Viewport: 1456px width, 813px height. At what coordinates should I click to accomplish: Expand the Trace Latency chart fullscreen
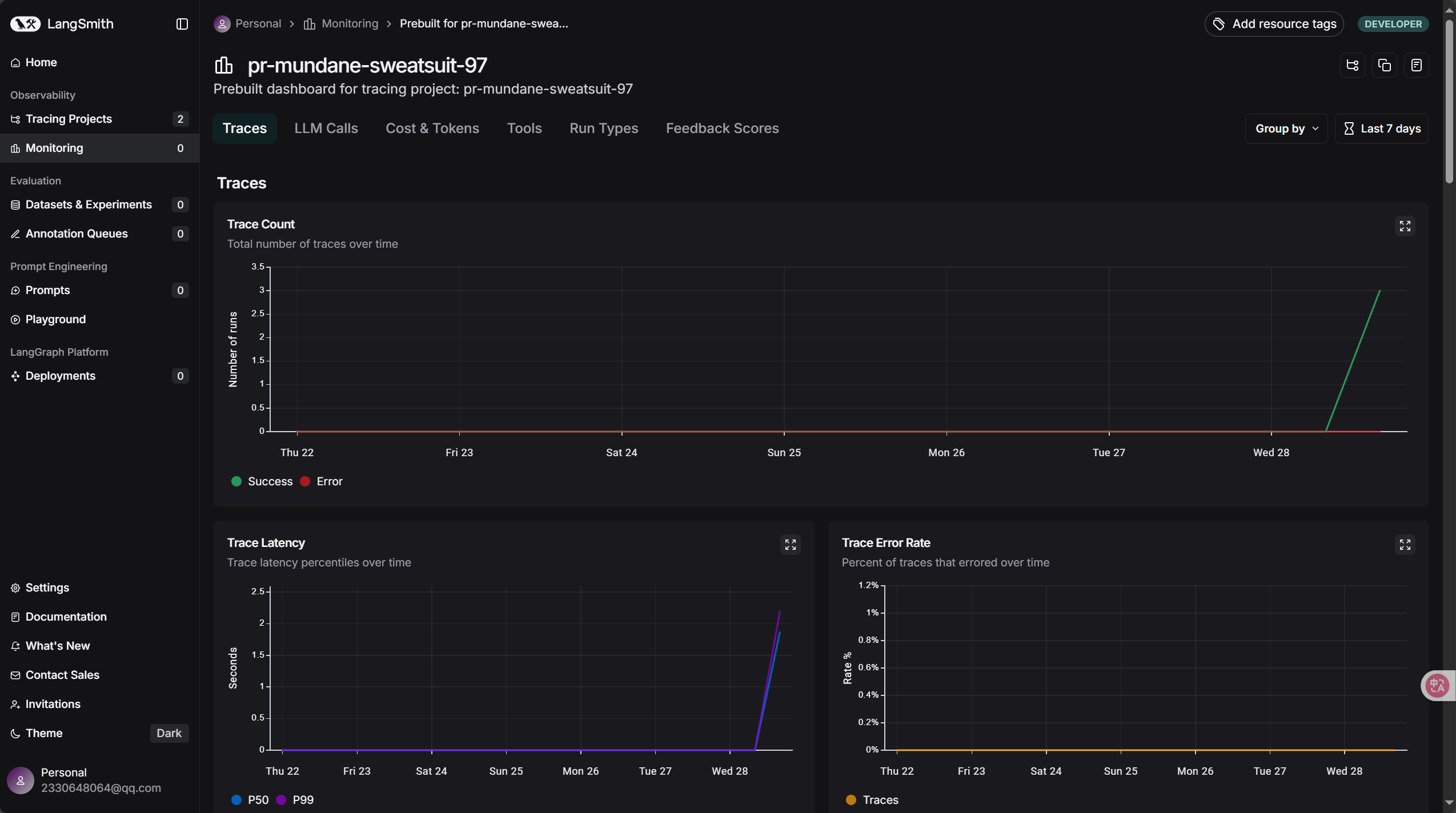click(790, 545)
